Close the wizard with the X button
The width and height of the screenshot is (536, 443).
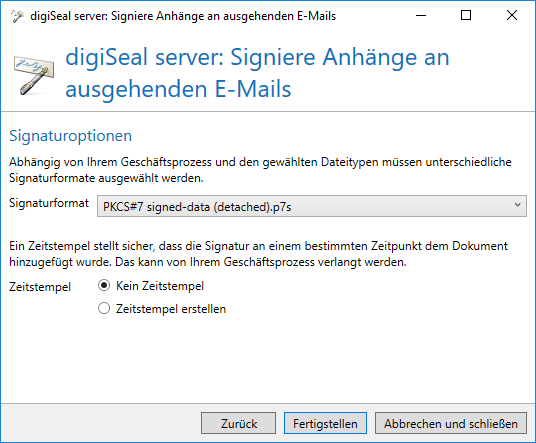point(512,15)
